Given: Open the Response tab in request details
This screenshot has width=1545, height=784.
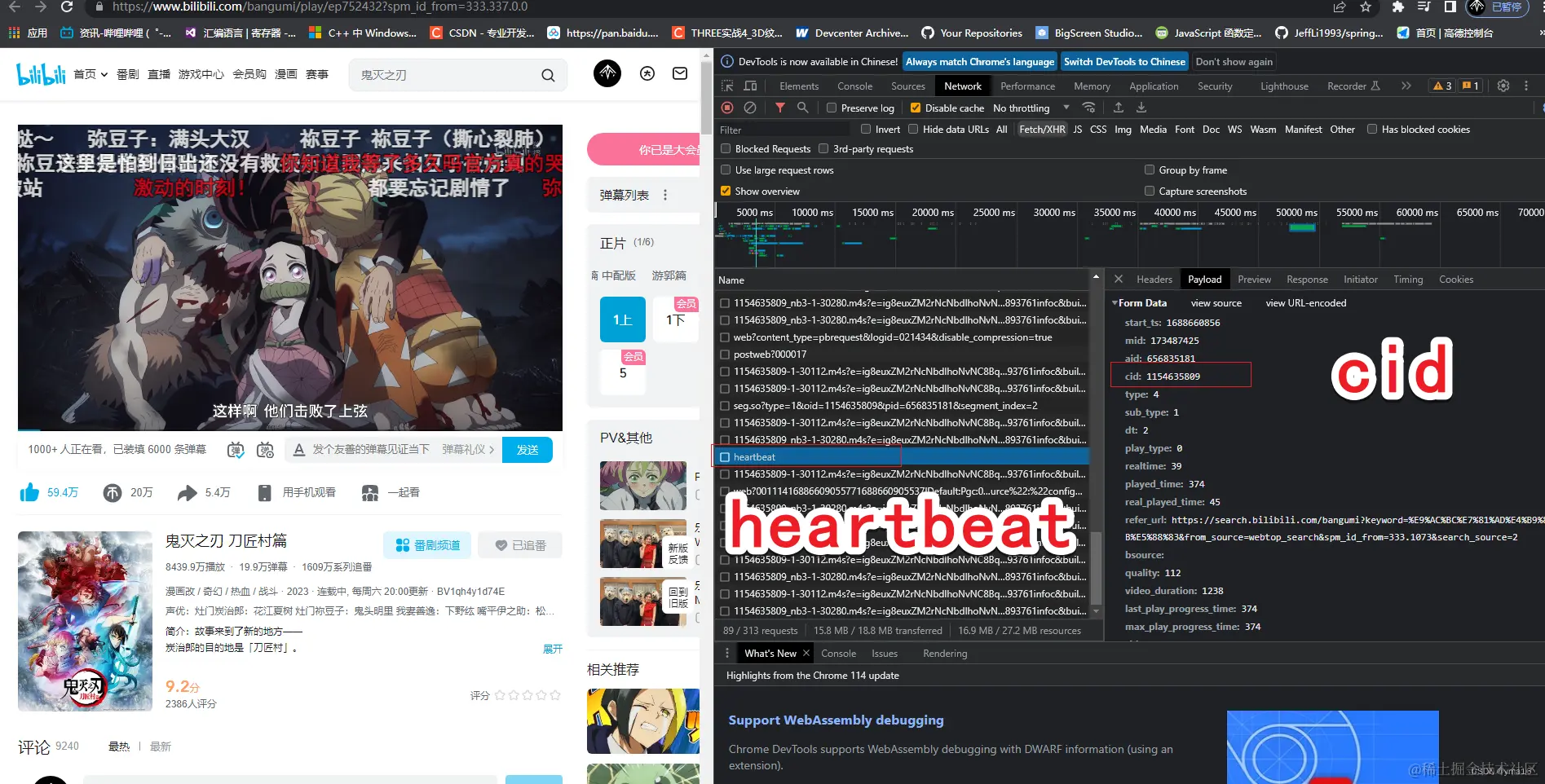Looking at the screenshot, I should pos(1307,279).
